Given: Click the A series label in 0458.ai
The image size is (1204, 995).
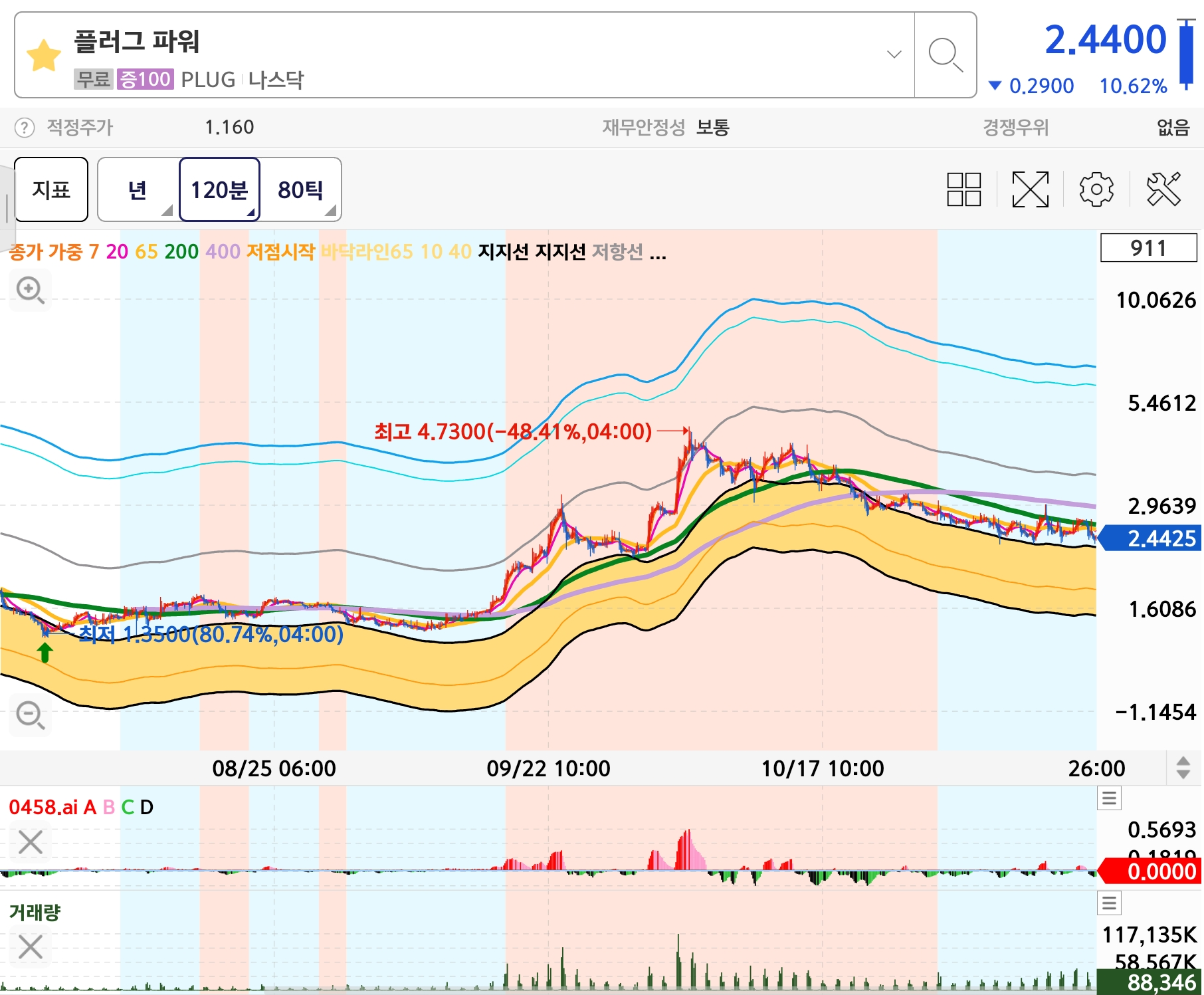Looking at the screenshot, I should coord(90,807).
